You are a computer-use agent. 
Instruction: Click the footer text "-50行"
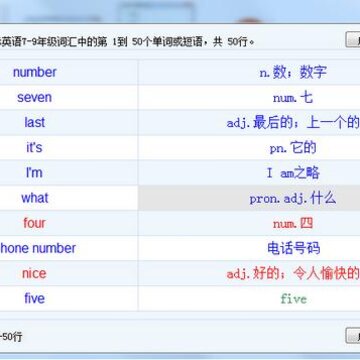pyautogui.click(x=11, y=337)
